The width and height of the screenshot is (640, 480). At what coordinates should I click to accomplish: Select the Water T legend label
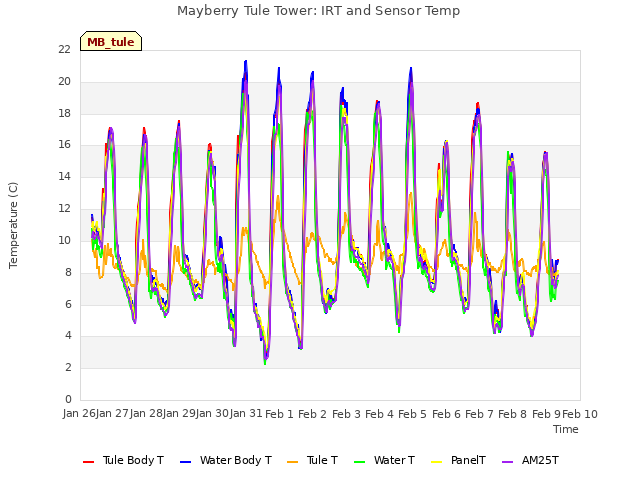pos(394,460)
